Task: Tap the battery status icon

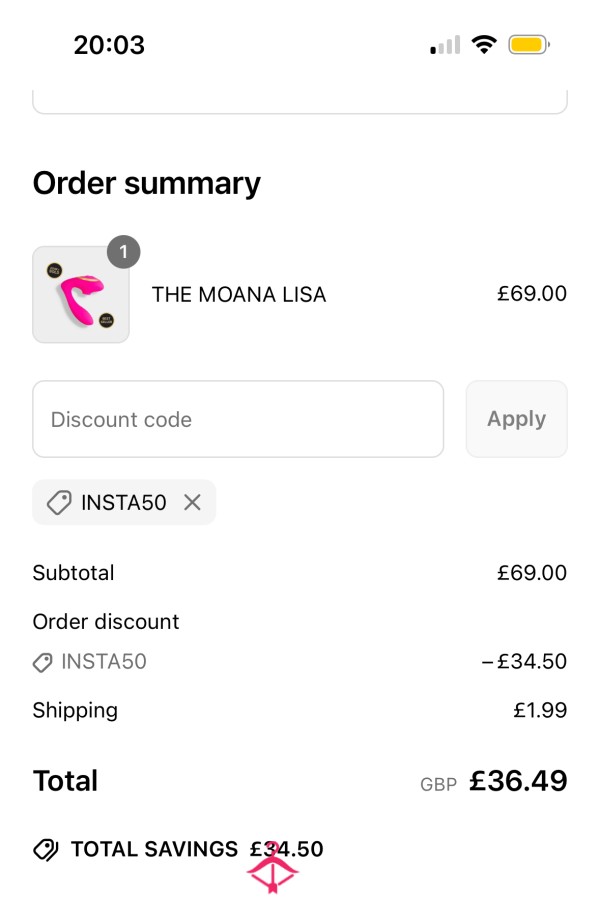Action: pos(529,45)
